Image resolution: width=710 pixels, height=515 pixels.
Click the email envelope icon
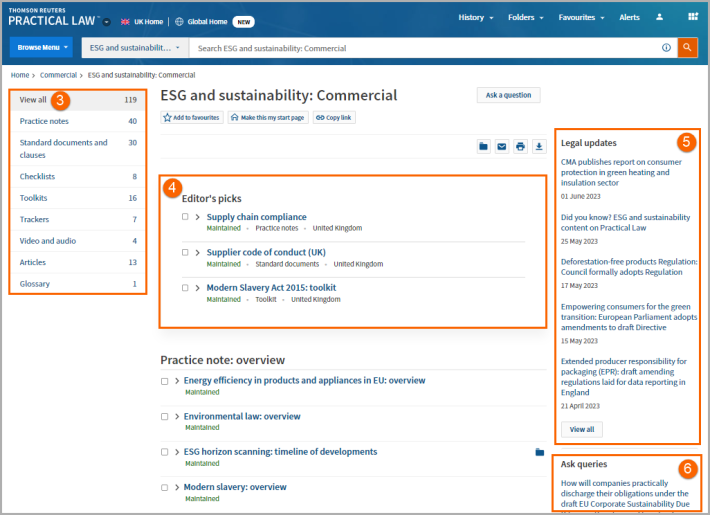pos(502,146)
